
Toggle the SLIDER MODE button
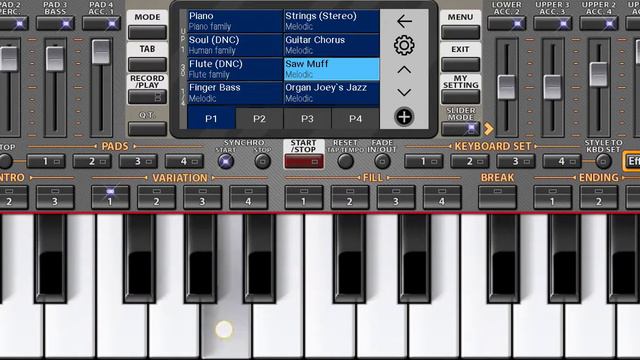click(460, 129)
